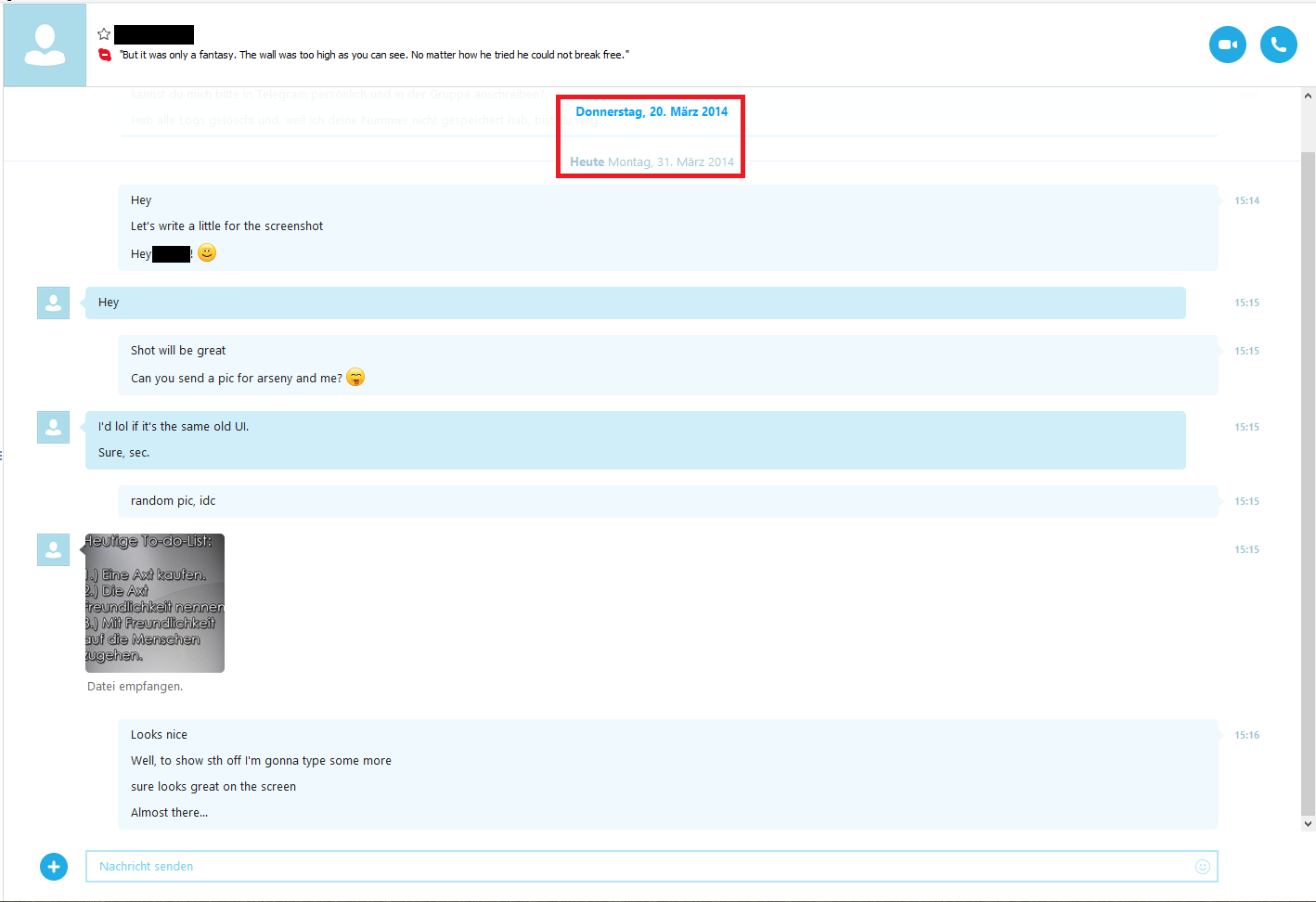1316x902 pixels.
Task: Focus the 'Nachricht senden' message input
Action: click(640, 867)
